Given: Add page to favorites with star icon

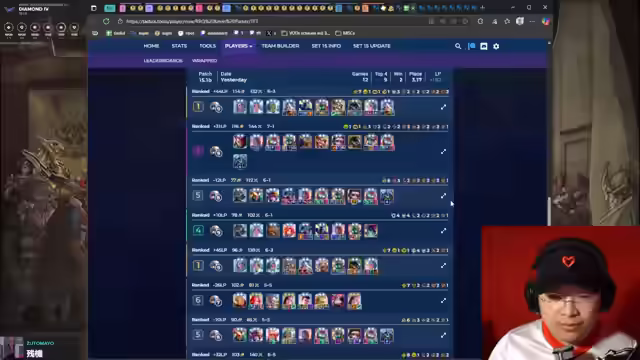Looking at the screenshot, I should [x=507, y=21].
